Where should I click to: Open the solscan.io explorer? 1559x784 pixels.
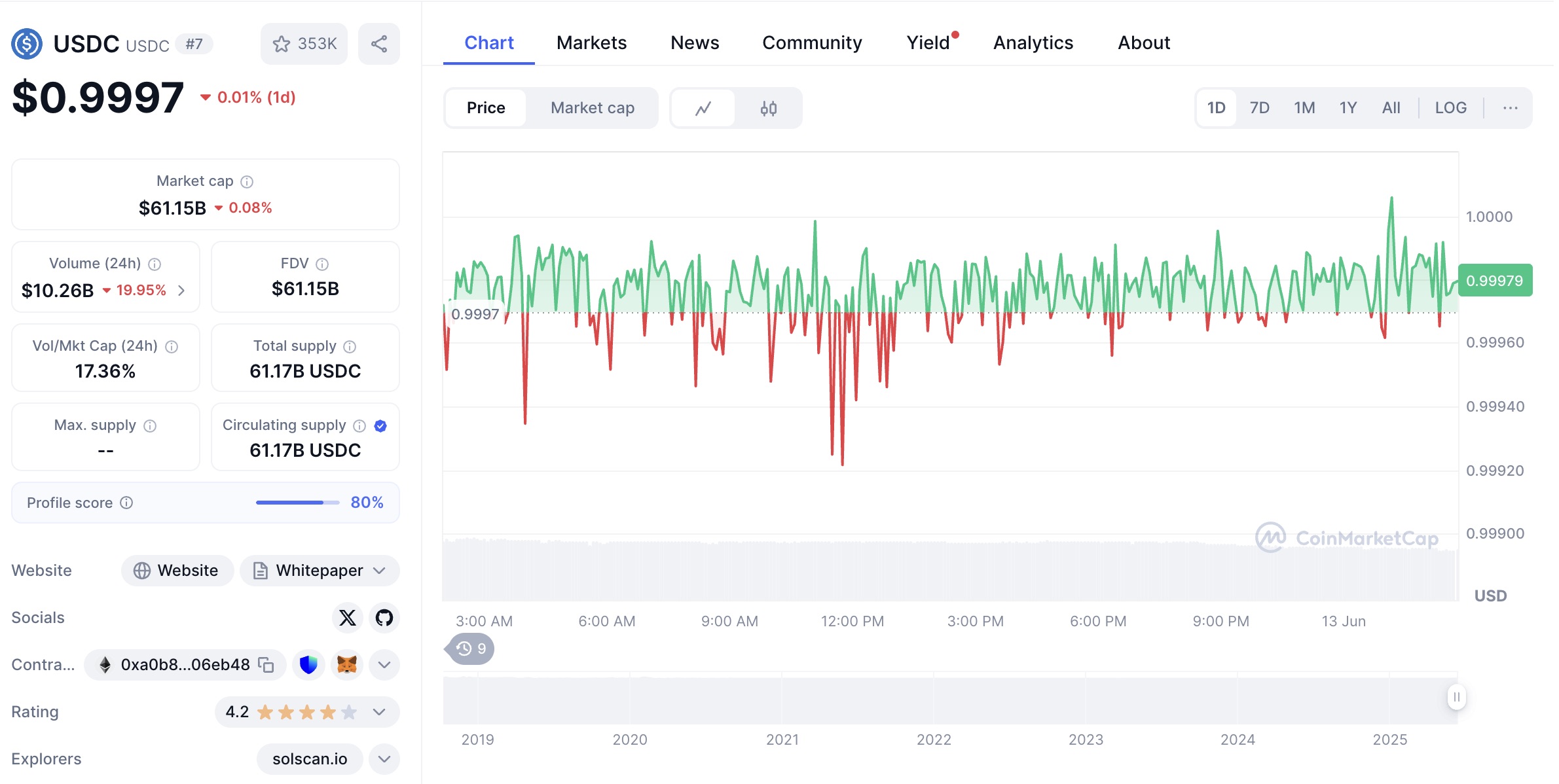point(310,759)
